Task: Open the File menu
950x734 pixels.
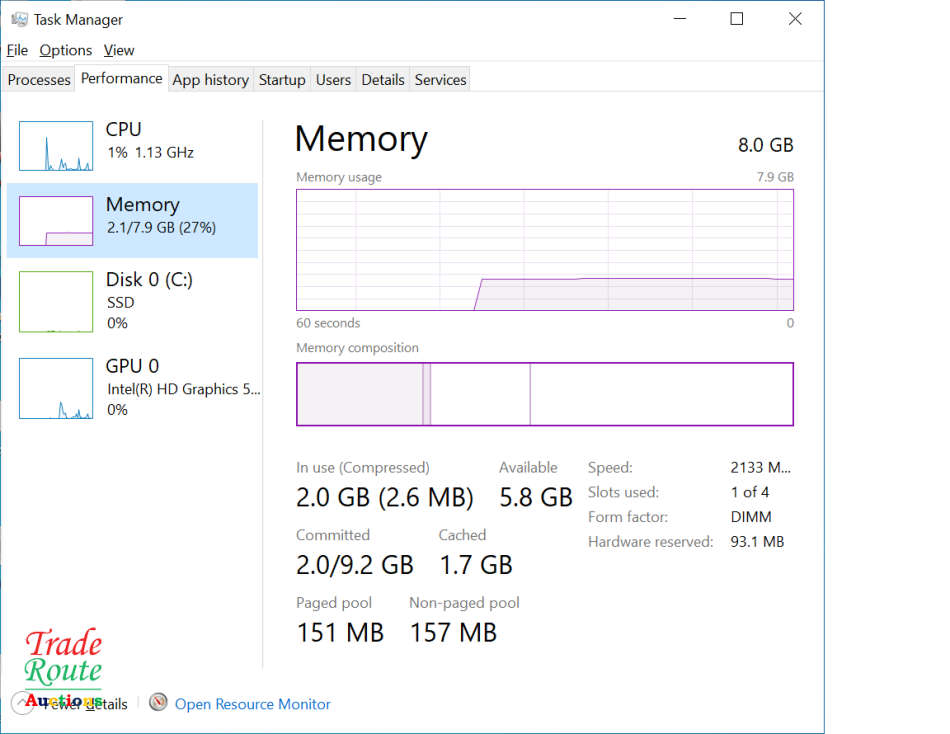Action: [17, 50]
